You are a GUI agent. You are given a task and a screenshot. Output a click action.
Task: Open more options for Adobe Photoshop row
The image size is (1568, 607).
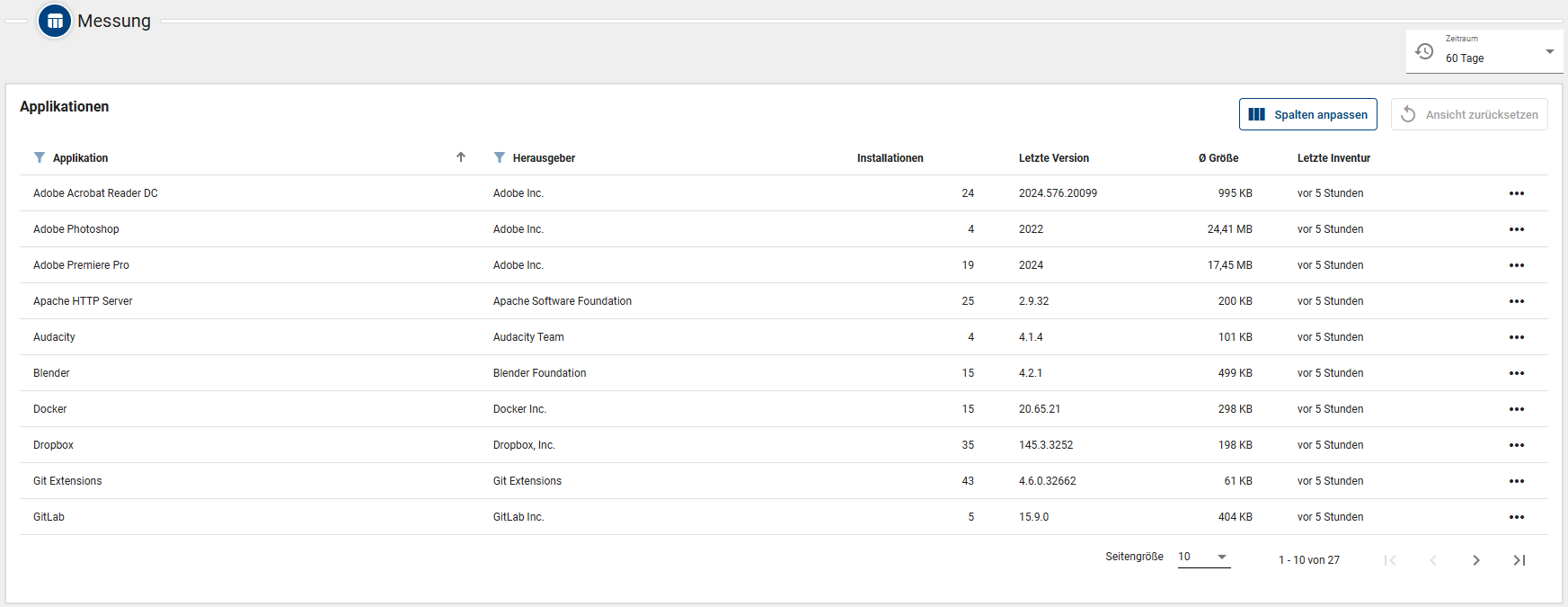[1516, 229]
